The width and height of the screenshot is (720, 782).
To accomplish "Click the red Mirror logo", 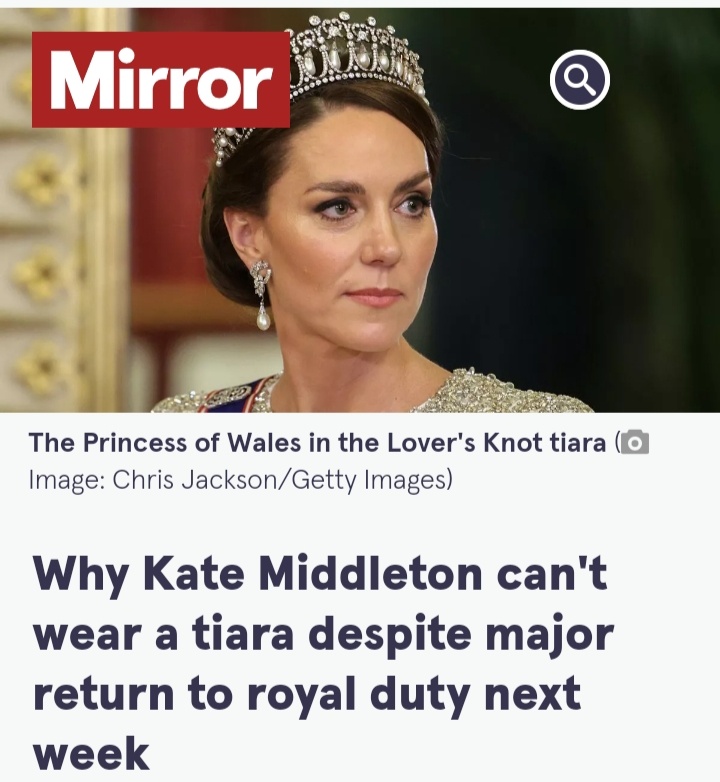I will point(161,79).
